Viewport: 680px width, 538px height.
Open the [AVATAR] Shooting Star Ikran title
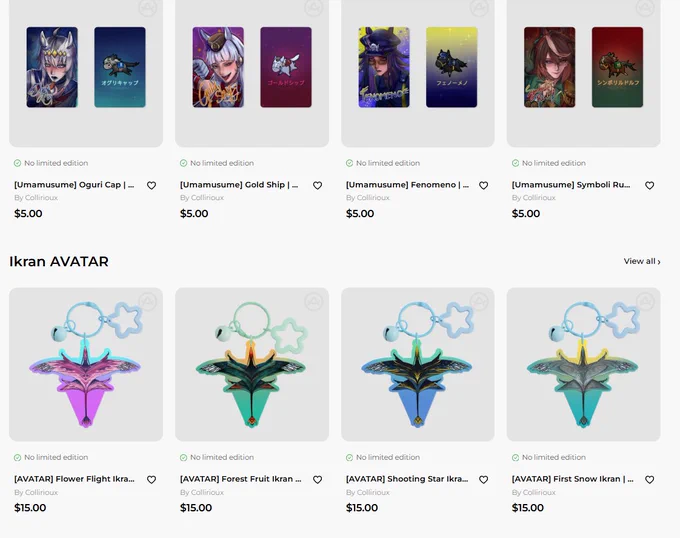point(407,479)
